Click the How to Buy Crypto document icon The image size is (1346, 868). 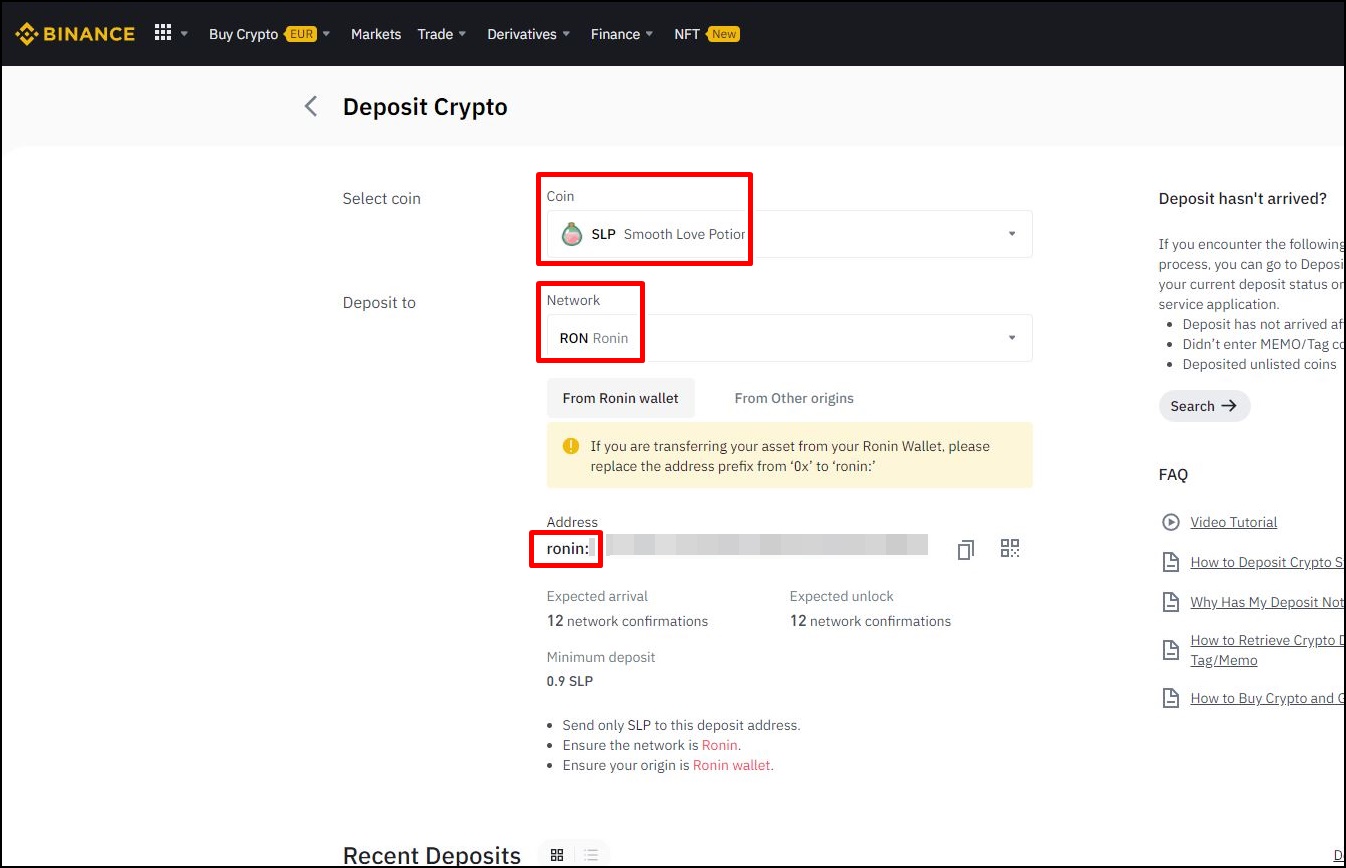click(1171, 698)
